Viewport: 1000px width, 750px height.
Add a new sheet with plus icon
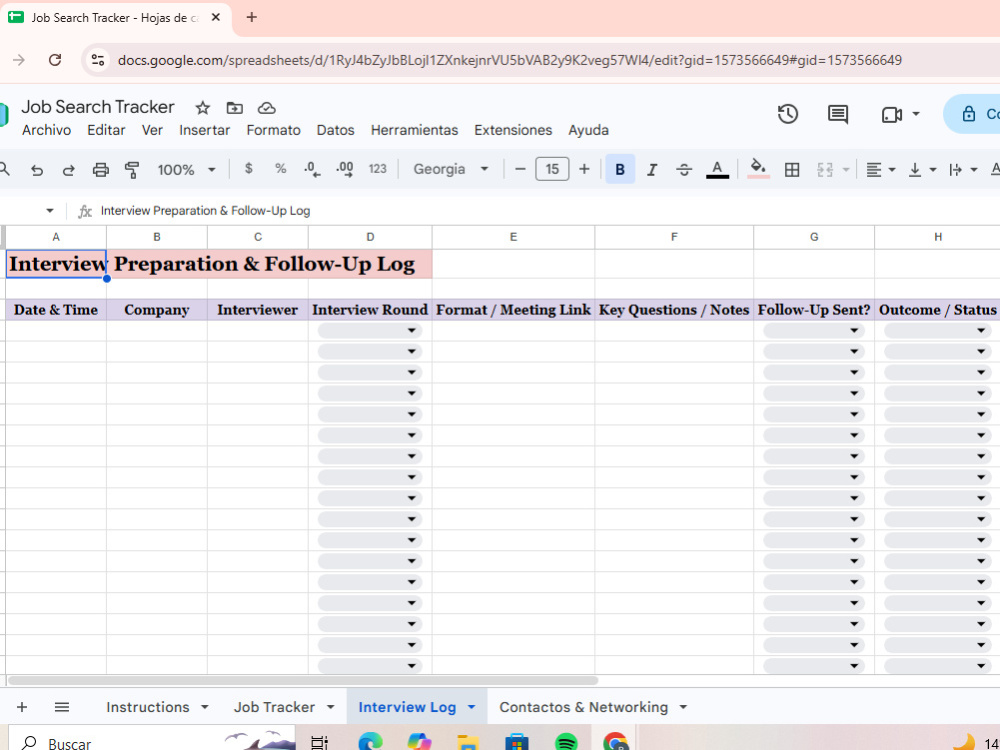tap(22, 707)
